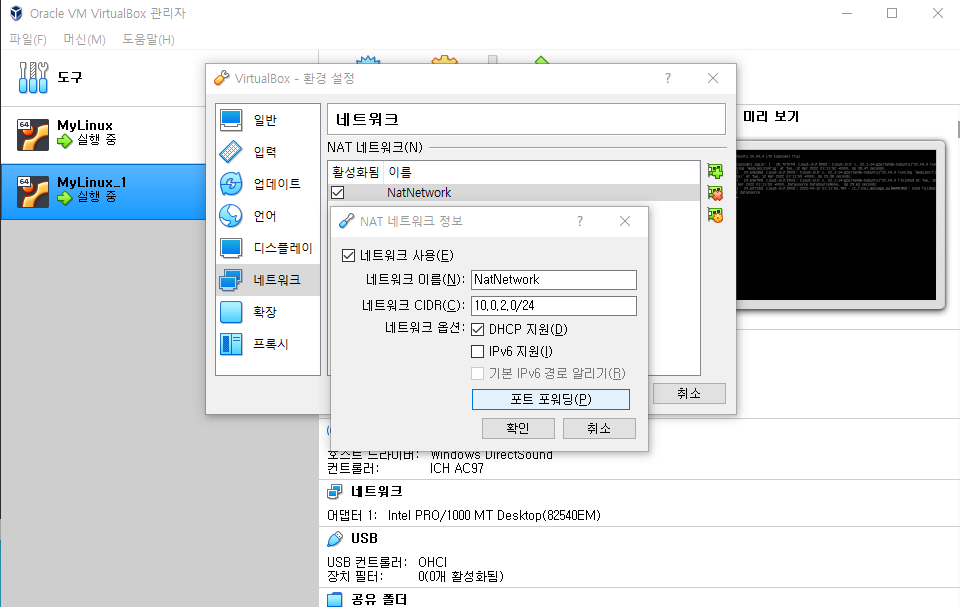Close the VirtualBox 환경 설정 dialog
The width and height of the screenshot is (960, 607).
713,78
